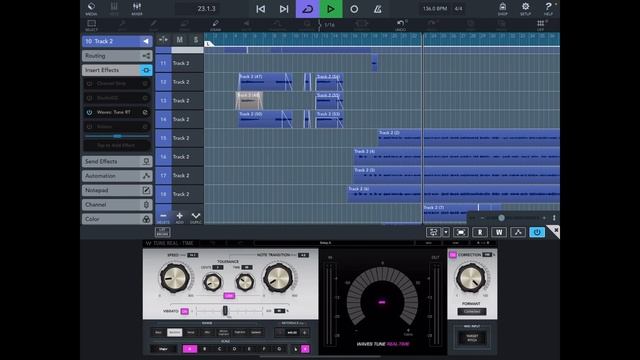Choose the Select tool in the toolbar

(x=91, y=25)
